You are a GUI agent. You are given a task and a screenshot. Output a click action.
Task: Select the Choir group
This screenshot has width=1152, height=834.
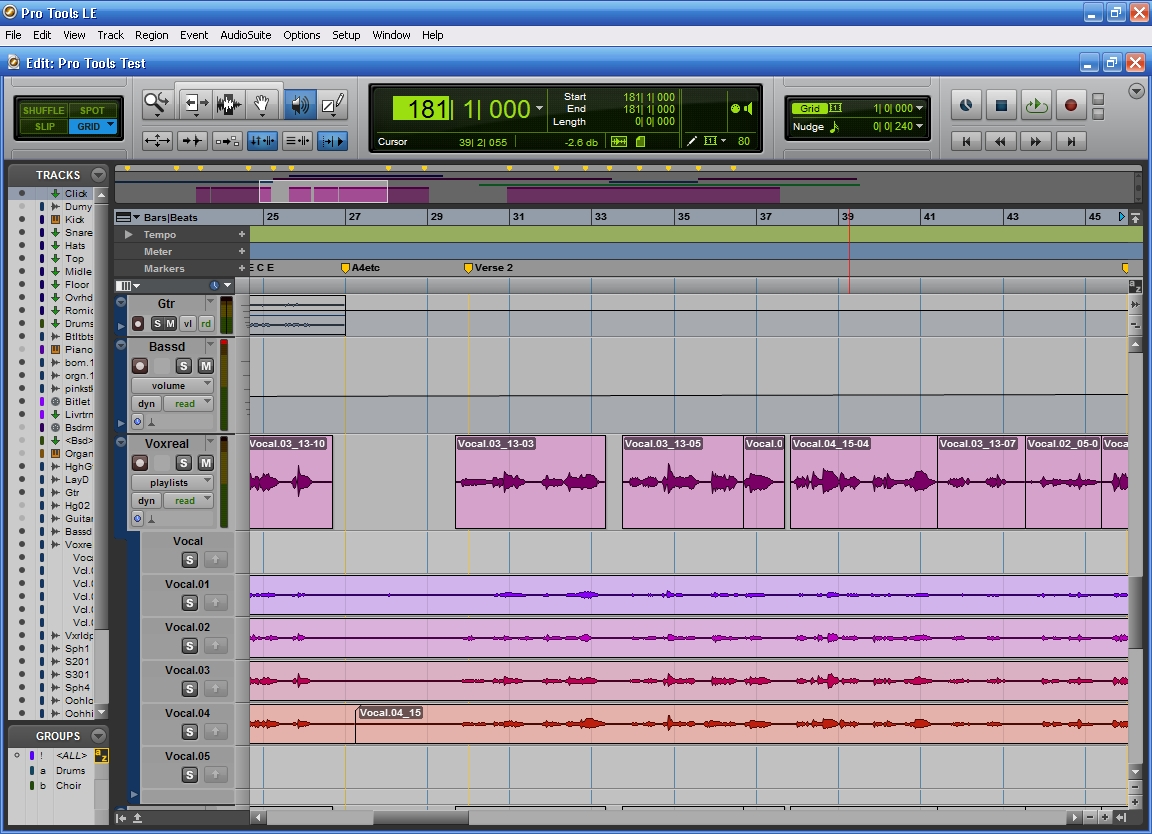(68, 786)
